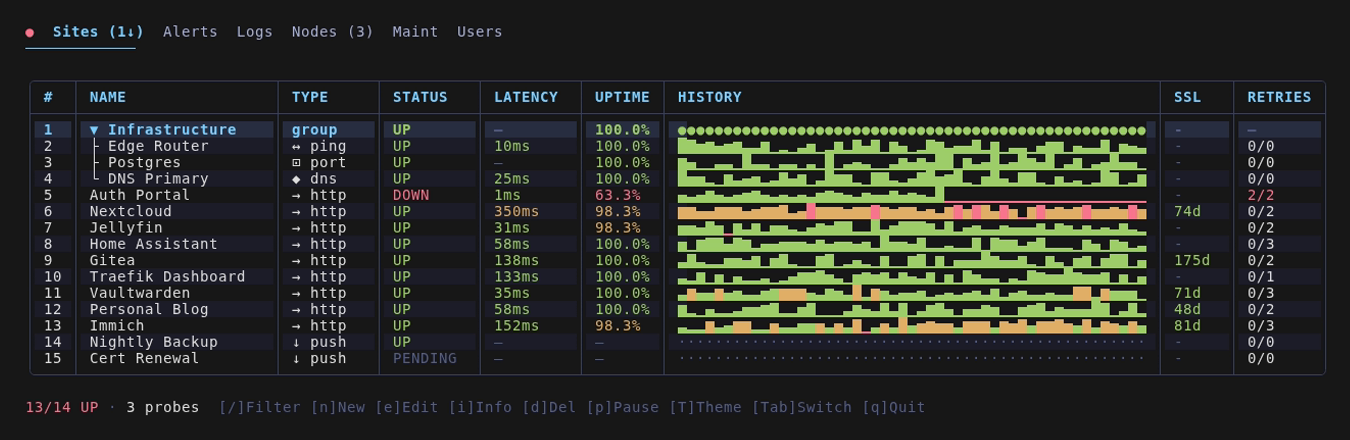
Task: Click the http arrow icon for Personal Blog
Action: 296,309
